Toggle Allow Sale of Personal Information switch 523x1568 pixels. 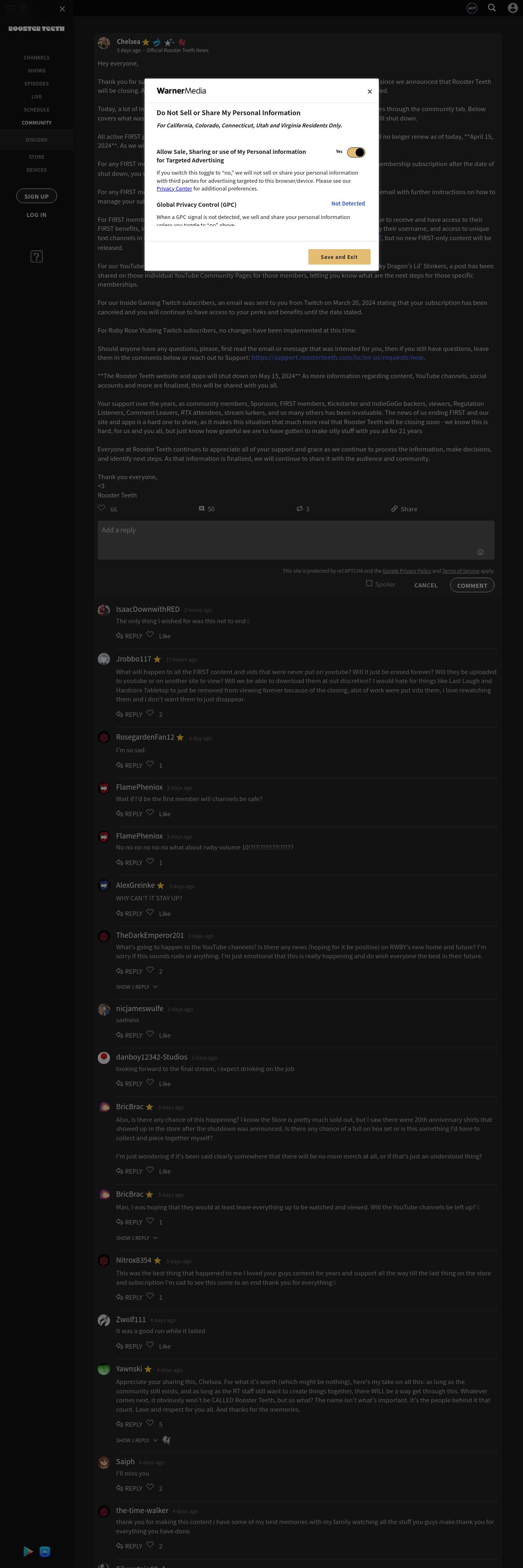tap(356, 152)
